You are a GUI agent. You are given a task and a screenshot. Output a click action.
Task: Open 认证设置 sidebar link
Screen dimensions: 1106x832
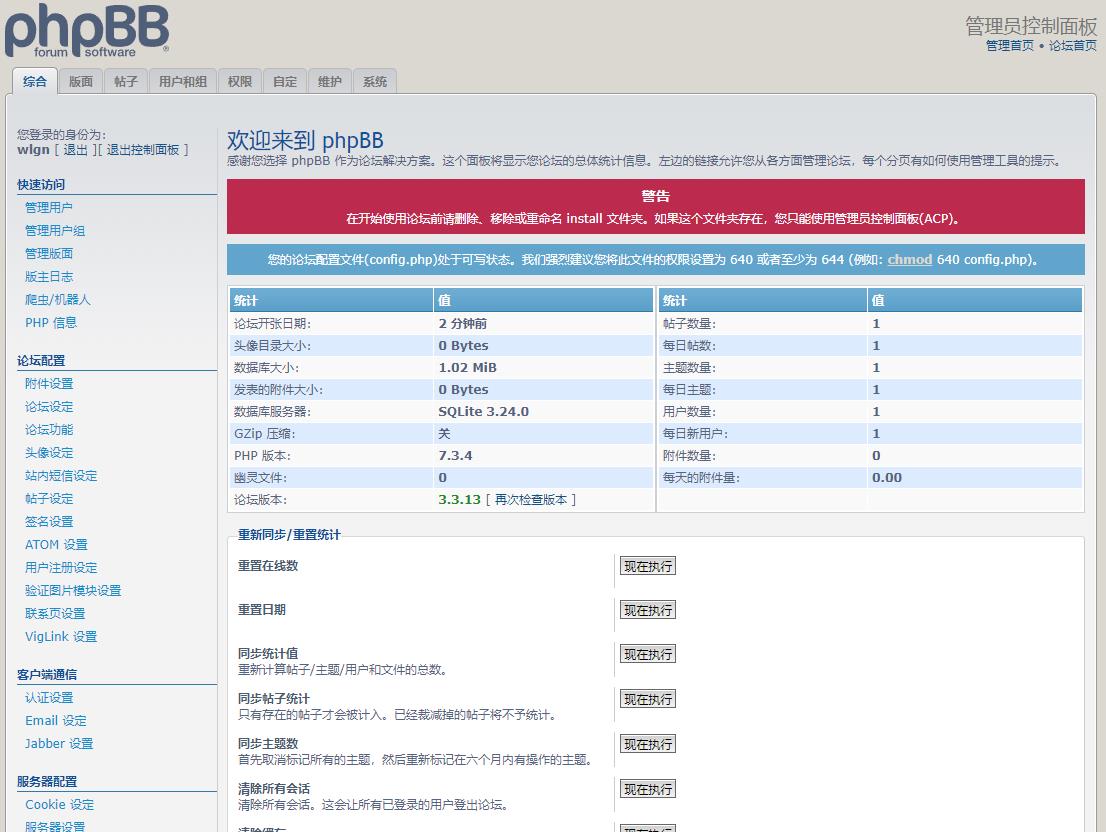click(x=49, y=697)
